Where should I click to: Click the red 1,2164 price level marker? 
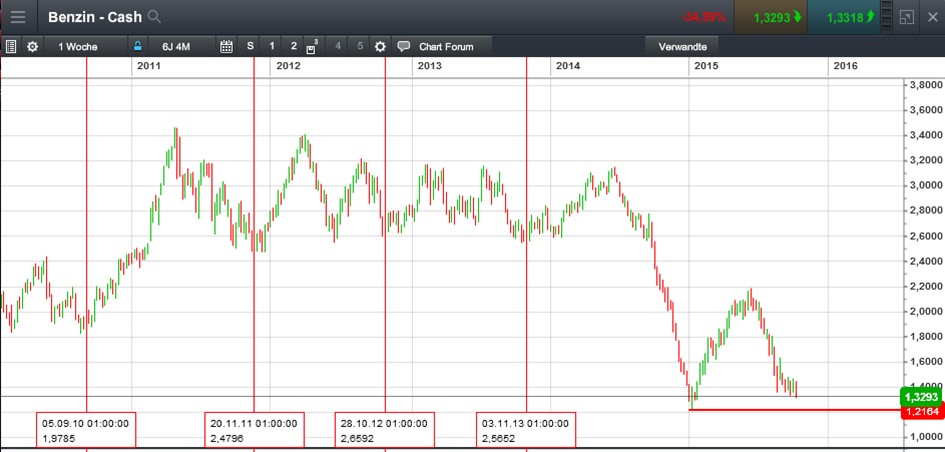click(921, 410)
